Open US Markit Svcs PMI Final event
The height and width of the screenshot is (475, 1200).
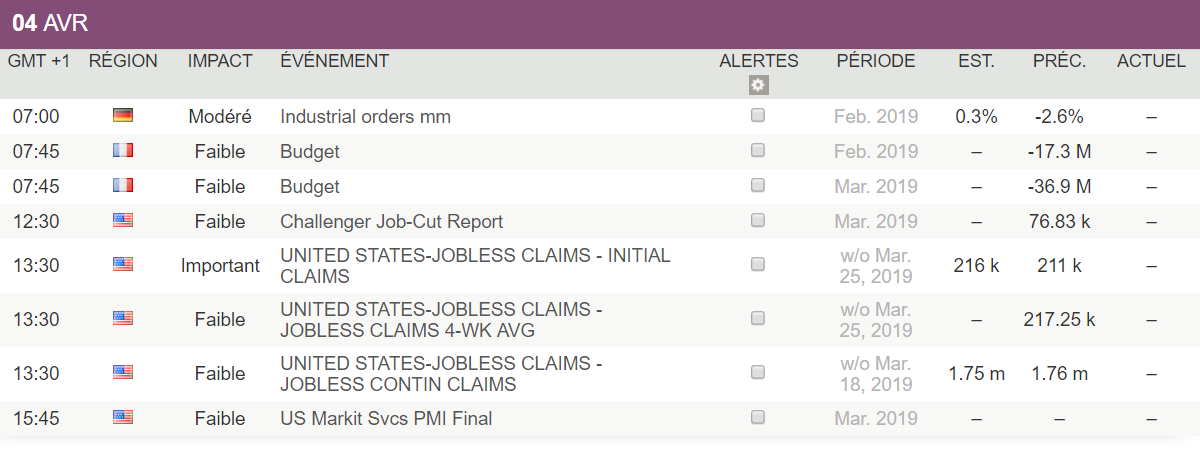pyautogui.click(x=386, y=419)
